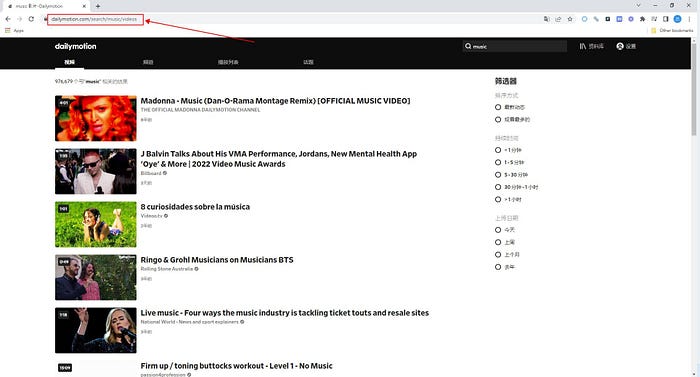The width and height of the screenshot is (700, 377).
Task: Open Live music - Four ways title link
Action: point(284,313)
